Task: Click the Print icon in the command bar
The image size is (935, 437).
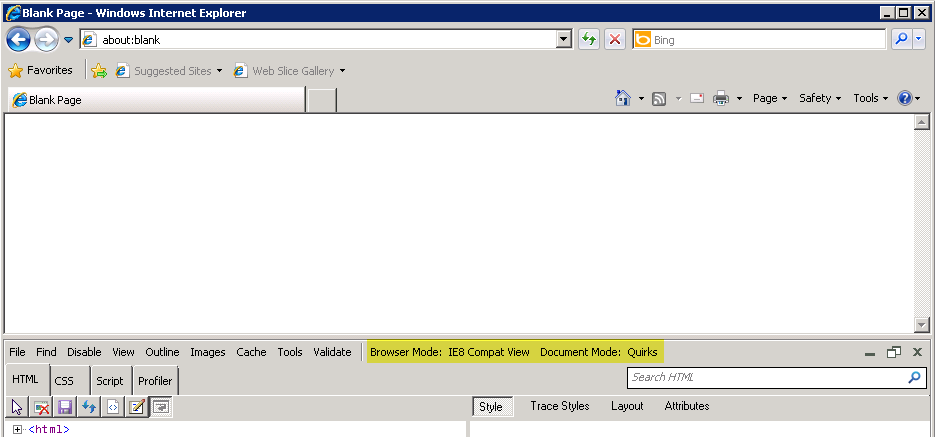Action: point(721,98)
